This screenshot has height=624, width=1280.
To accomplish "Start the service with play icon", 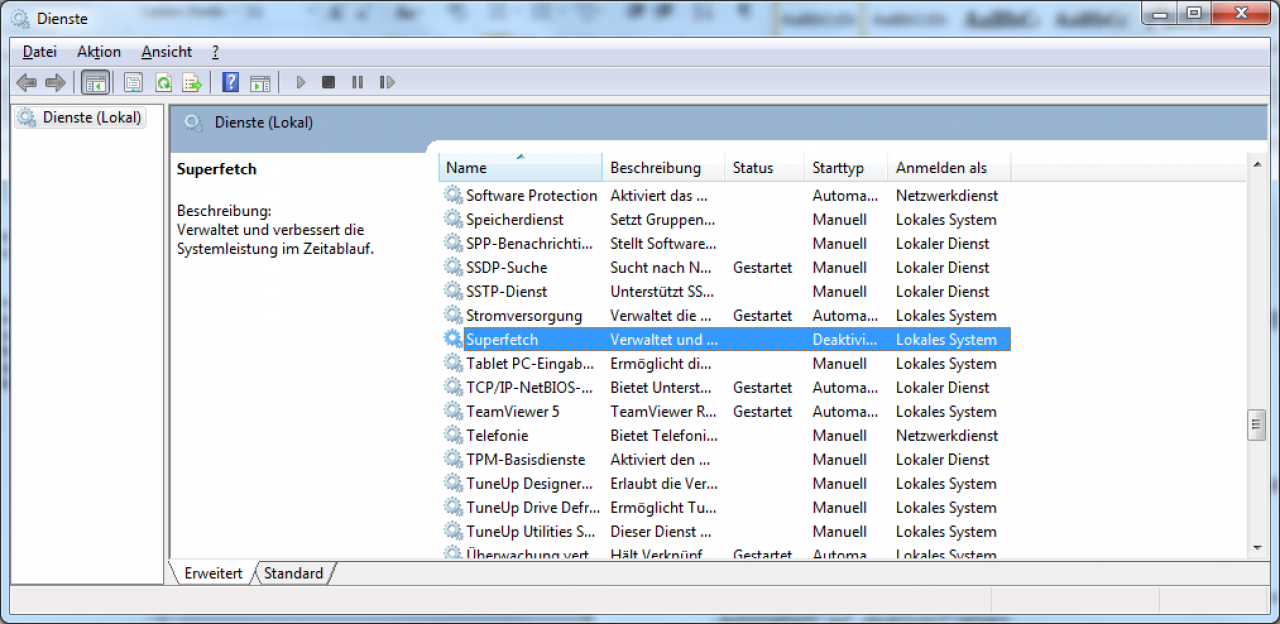I will click(300, 82).
